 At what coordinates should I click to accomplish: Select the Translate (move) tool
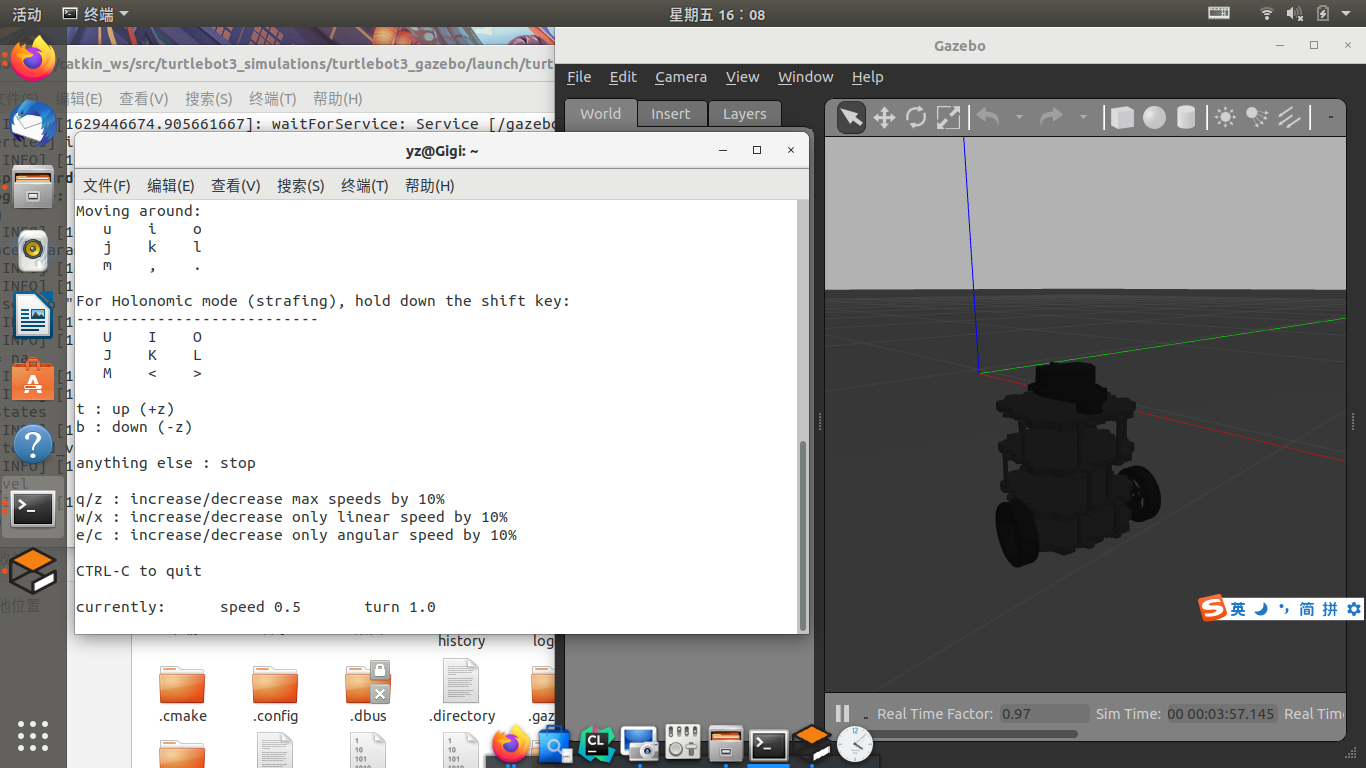coord(885,117)
